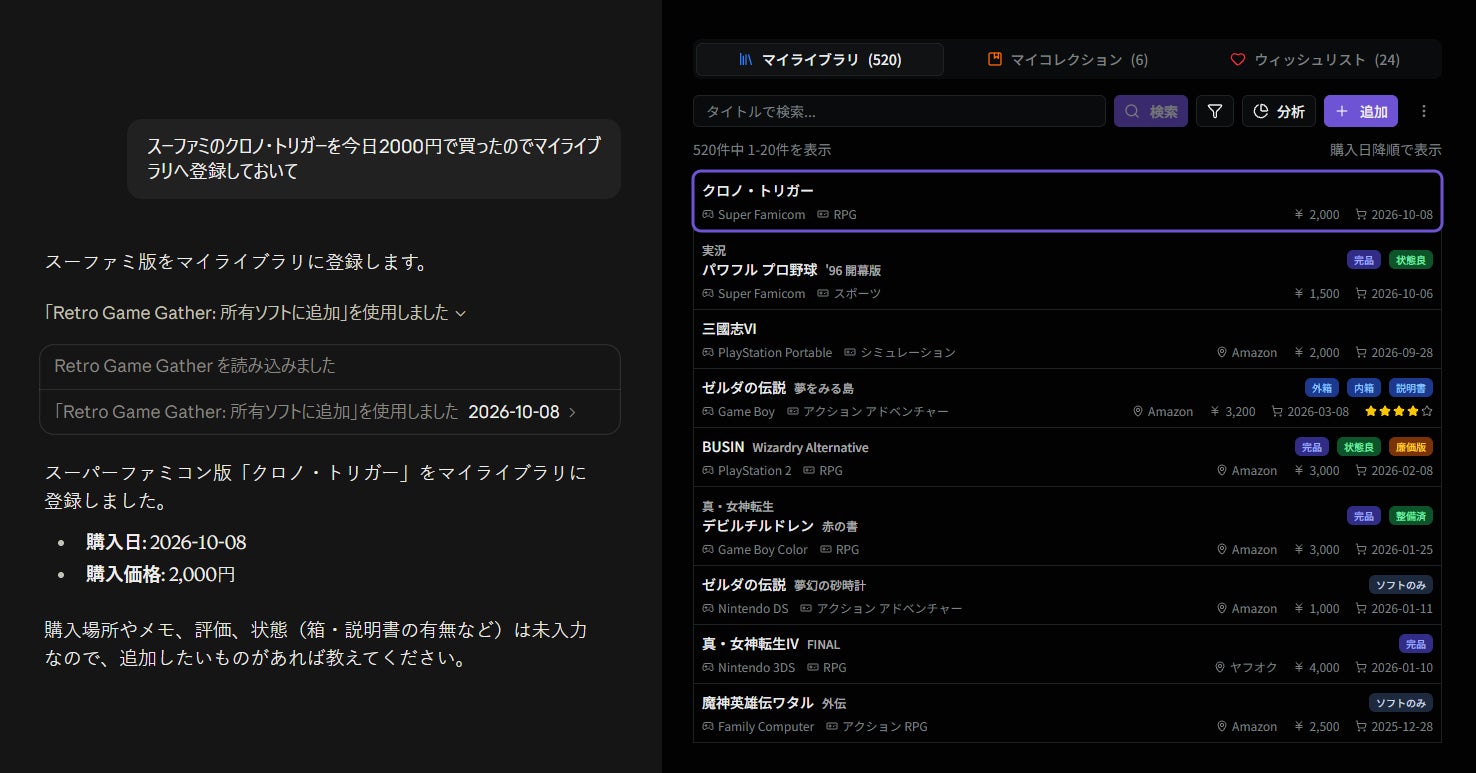
Task: Open the BUSIN Wizardry Alternative entry
Action: pos(1067,457)
